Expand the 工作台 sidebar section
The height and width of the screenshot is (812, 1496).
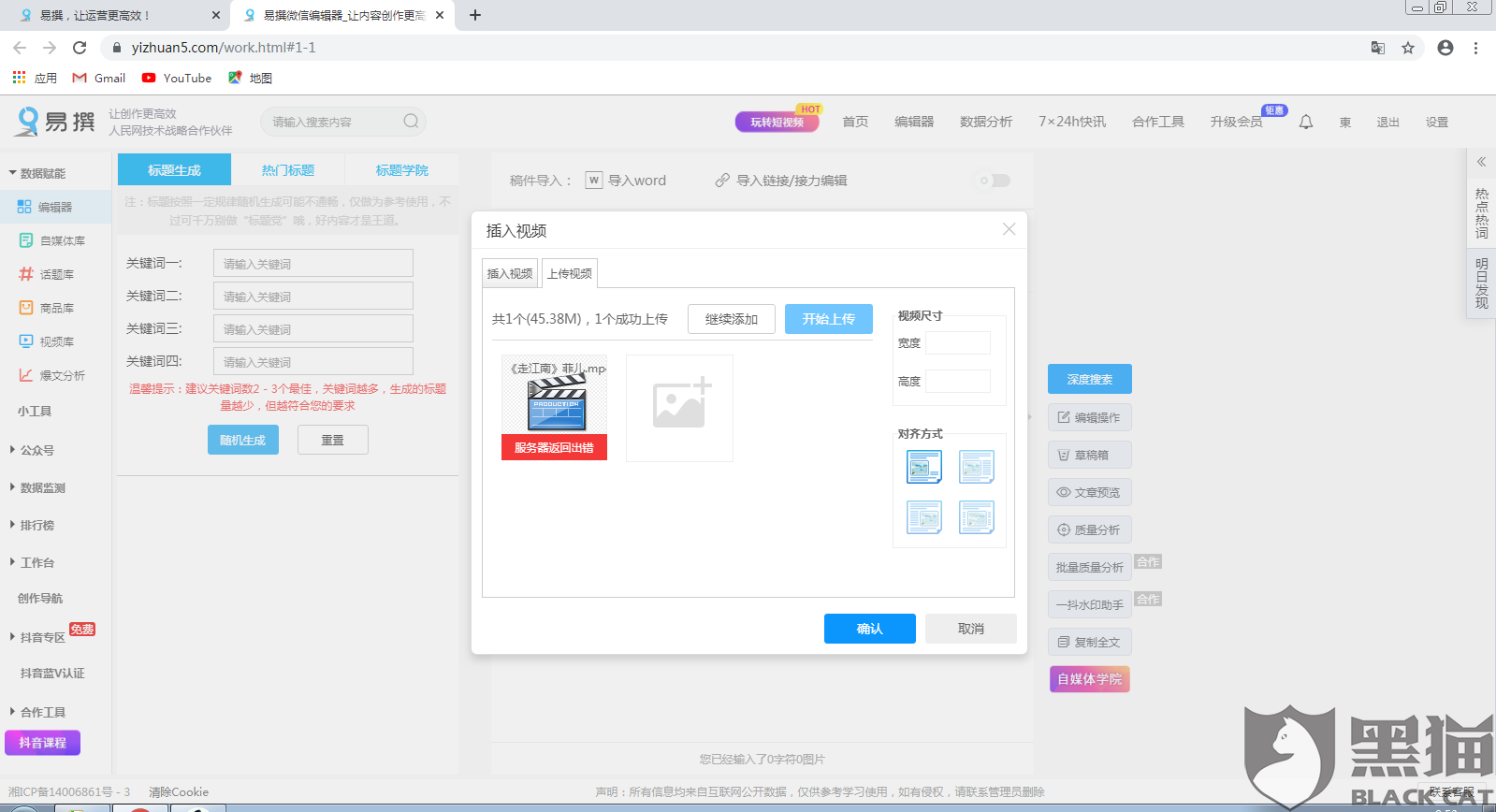pos(32,562)
